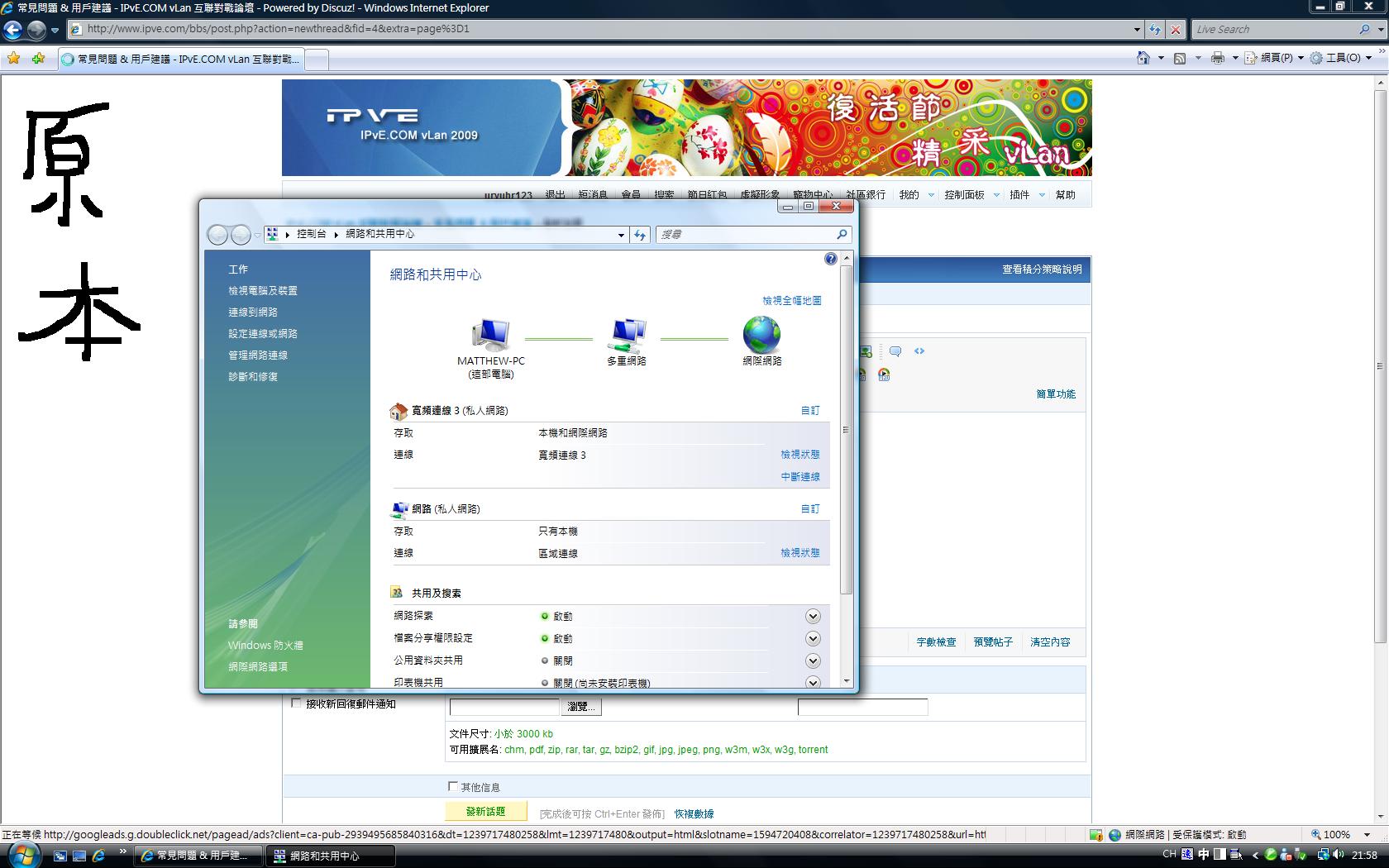The height and width of the screenshot is (868, 1389).
Task: Open the 控制面板 forum menu
Action: [x=964, y=195]
